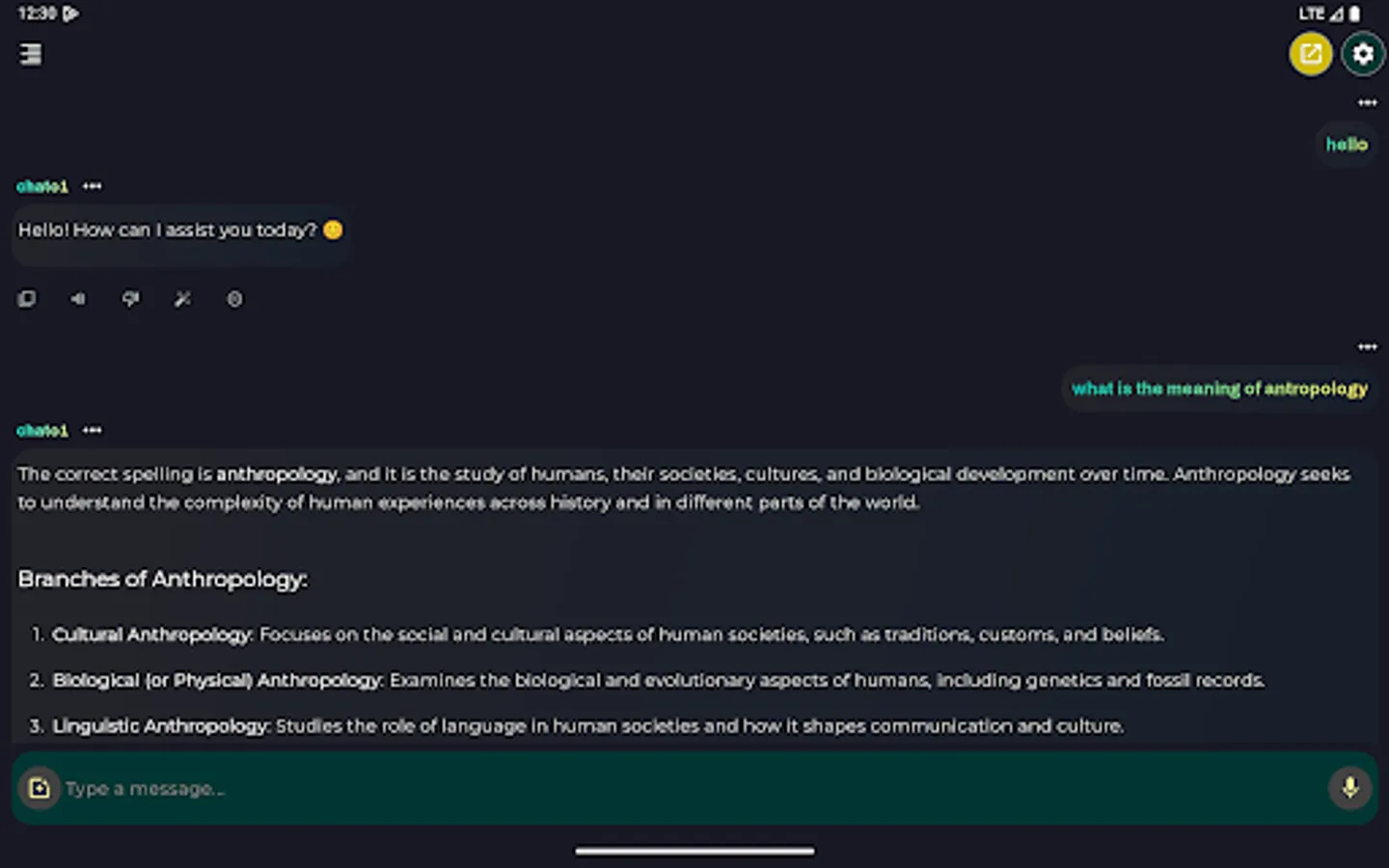Expand options on the antropology question
Screen dimensions: 1389x868
tap(1368, 345)
